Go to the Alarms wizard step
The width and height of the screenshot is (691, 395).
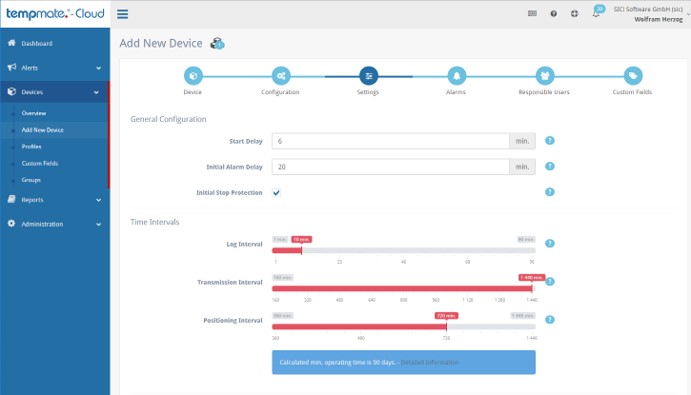coord(457,76)
